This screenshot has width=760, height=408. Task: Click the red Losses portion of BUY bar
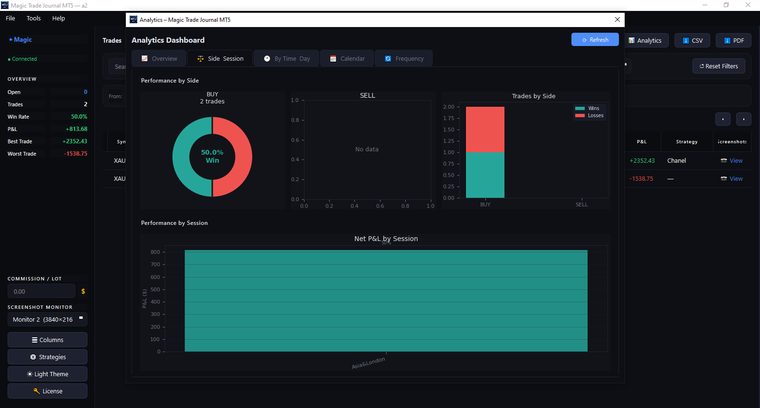pyautogui.click(x=485, y=129)
